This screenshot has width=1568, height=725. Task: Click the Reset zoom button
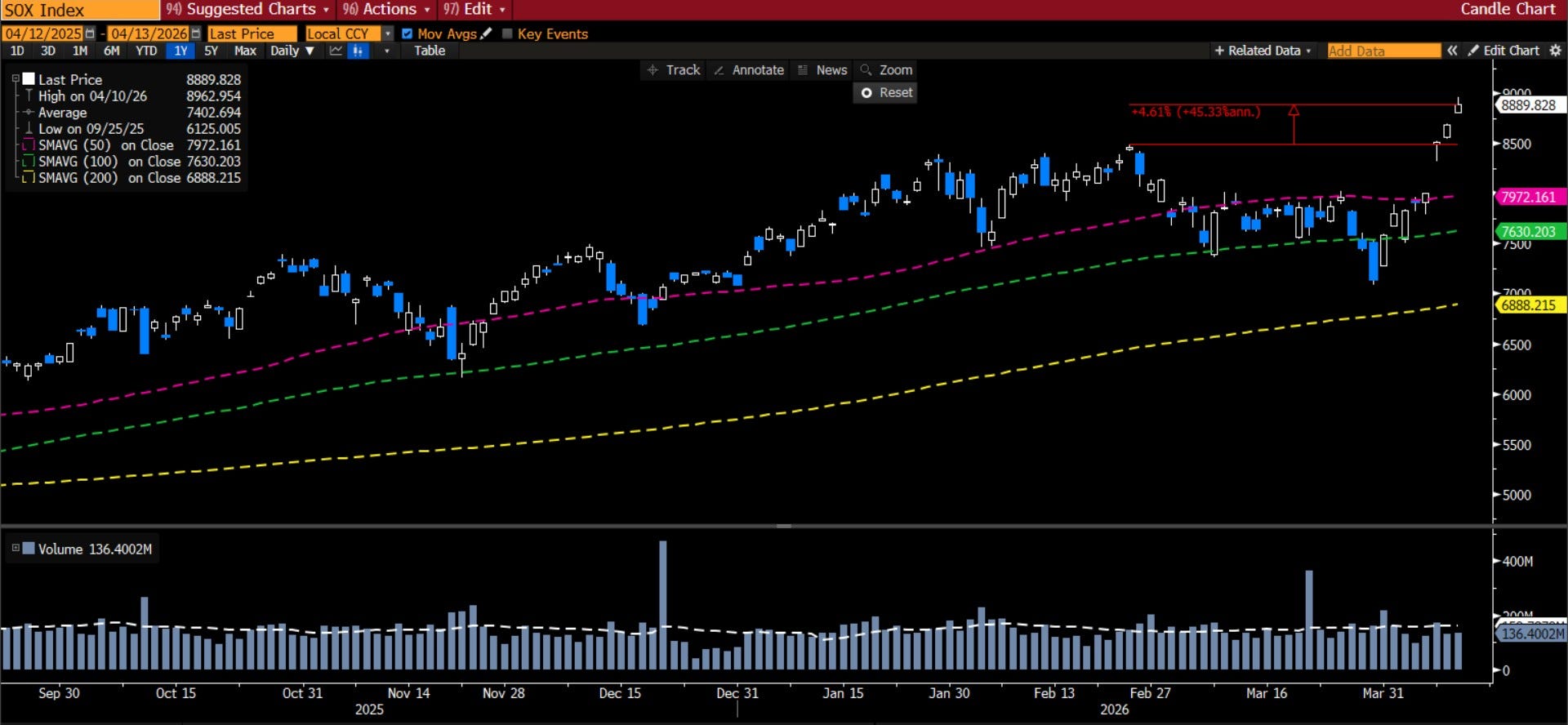[x=886, y=93]
